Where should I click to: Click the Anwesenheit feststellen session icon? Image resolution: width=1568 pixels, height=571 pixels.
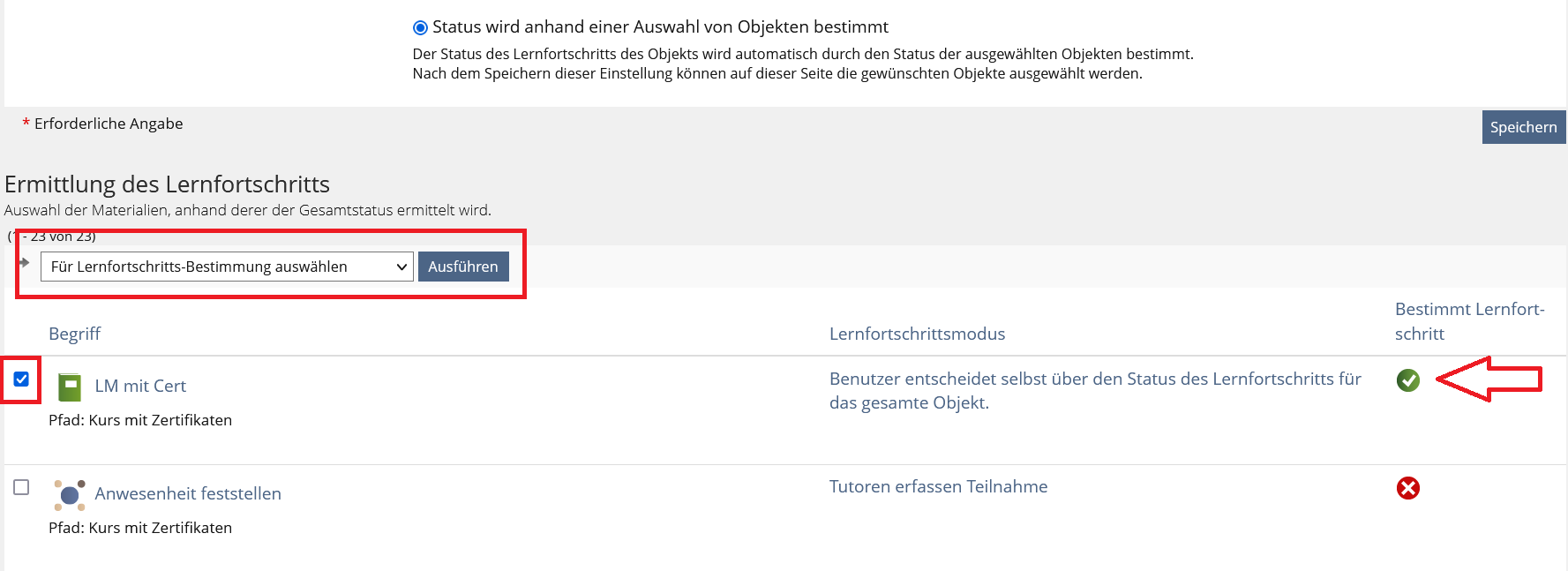pos(69,495)
